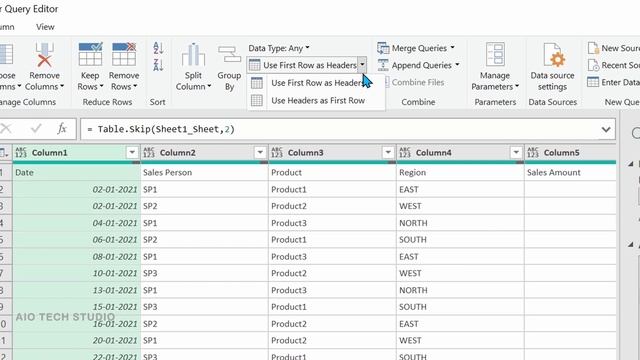The image size is (640, 360).
Task: Open the Column2 filter dropdown
Action: coord(260,153)
